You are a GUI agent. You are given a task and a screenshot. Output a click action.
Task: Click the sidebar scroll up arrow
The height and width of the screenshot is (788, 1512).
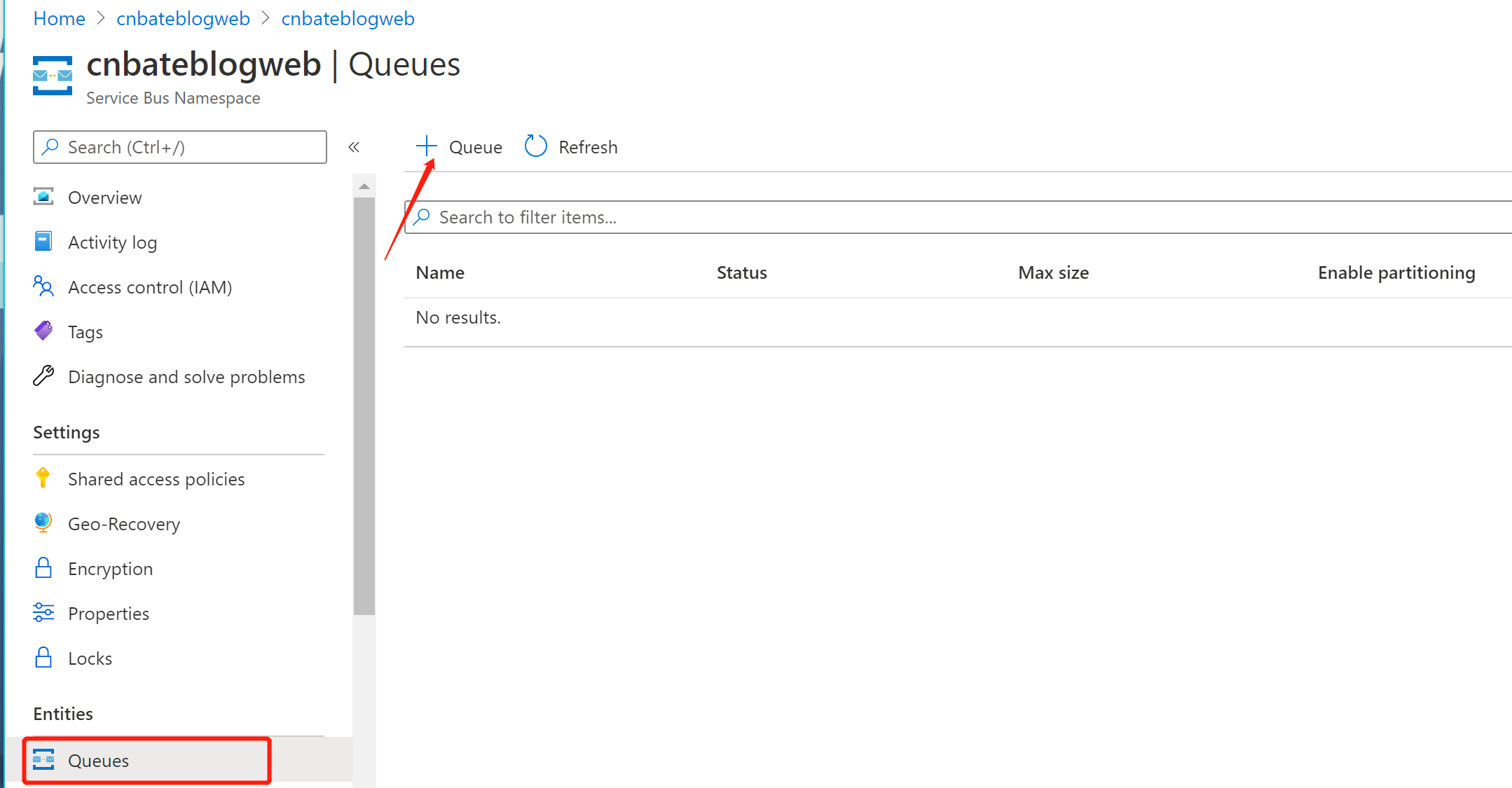tap(364, 186)
